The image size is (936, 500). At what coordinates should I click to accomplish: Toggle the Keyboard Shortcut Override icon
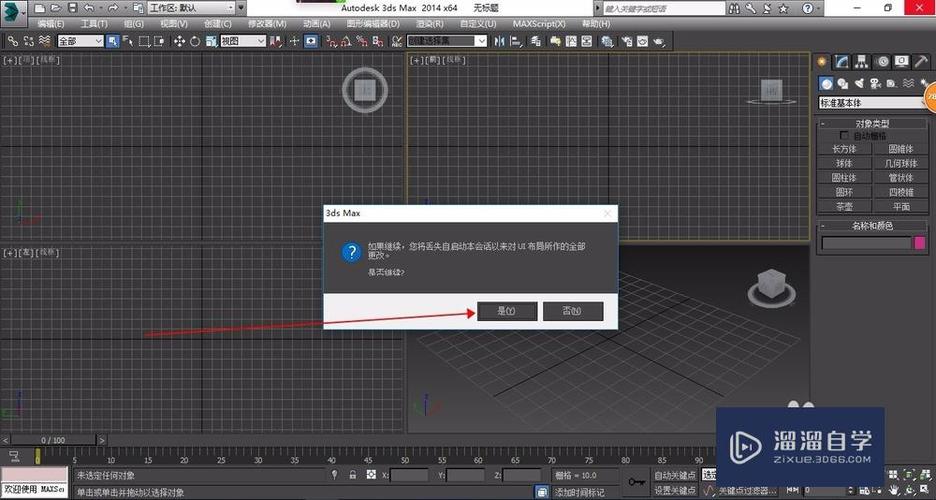click(311, 41)
